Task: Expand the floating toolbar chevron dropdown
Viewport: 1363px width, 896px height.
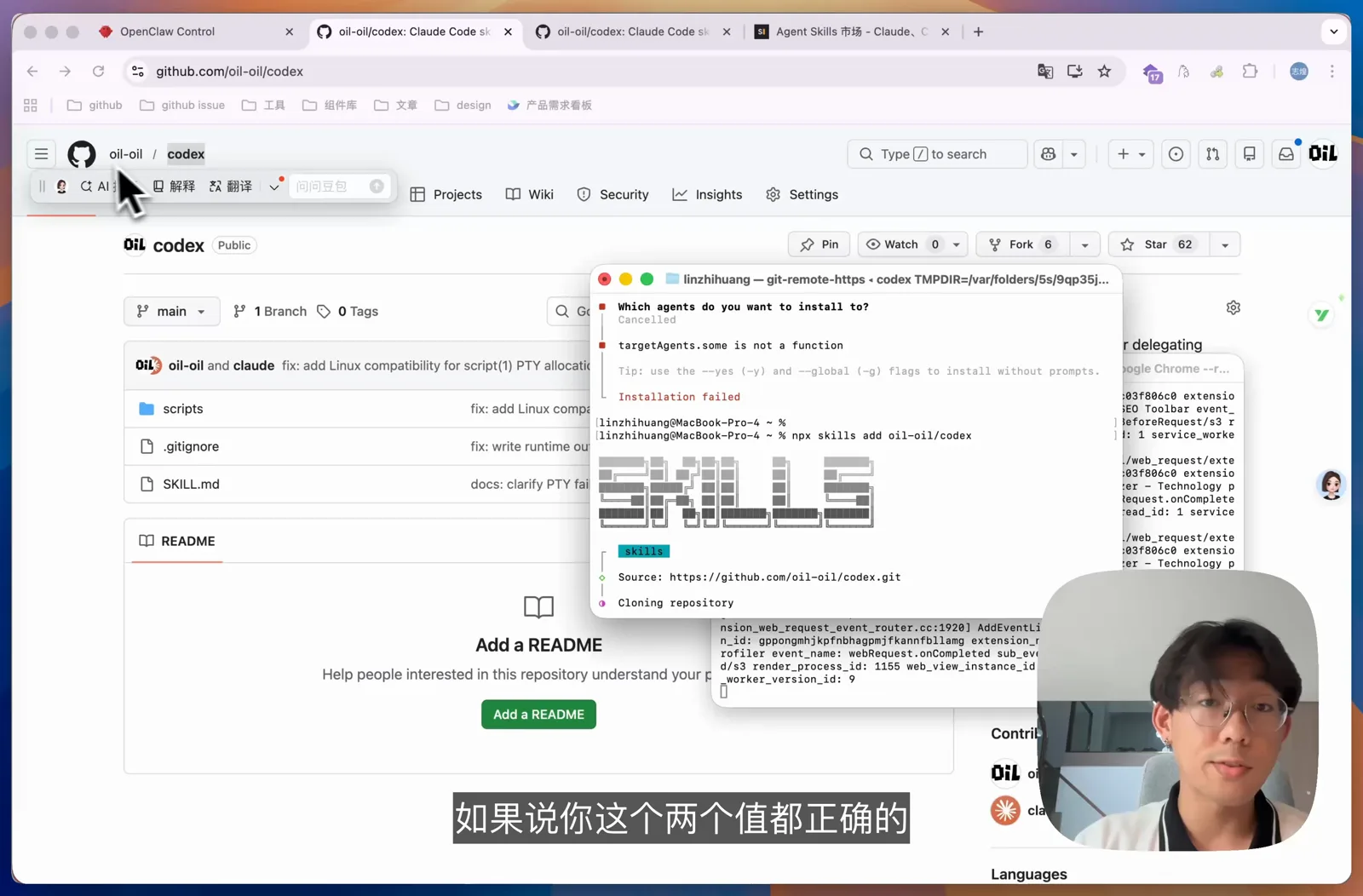Action: coord(274,187)
